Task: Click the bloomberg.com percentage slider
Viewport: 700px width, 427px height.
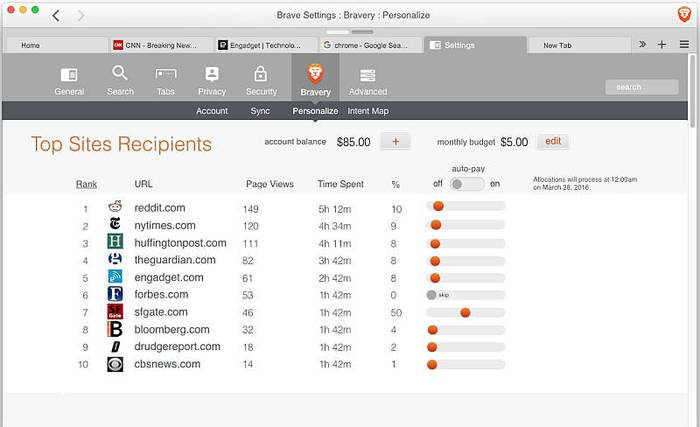Action: coord(465,330)
